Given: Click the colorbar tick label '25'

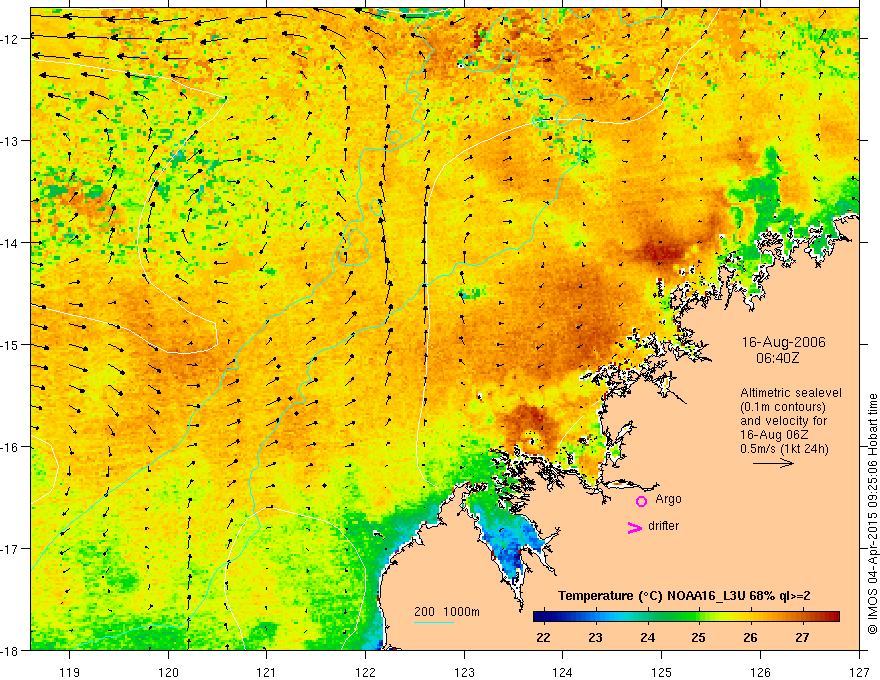Looking at the screenshot, I should pos(699,637).
